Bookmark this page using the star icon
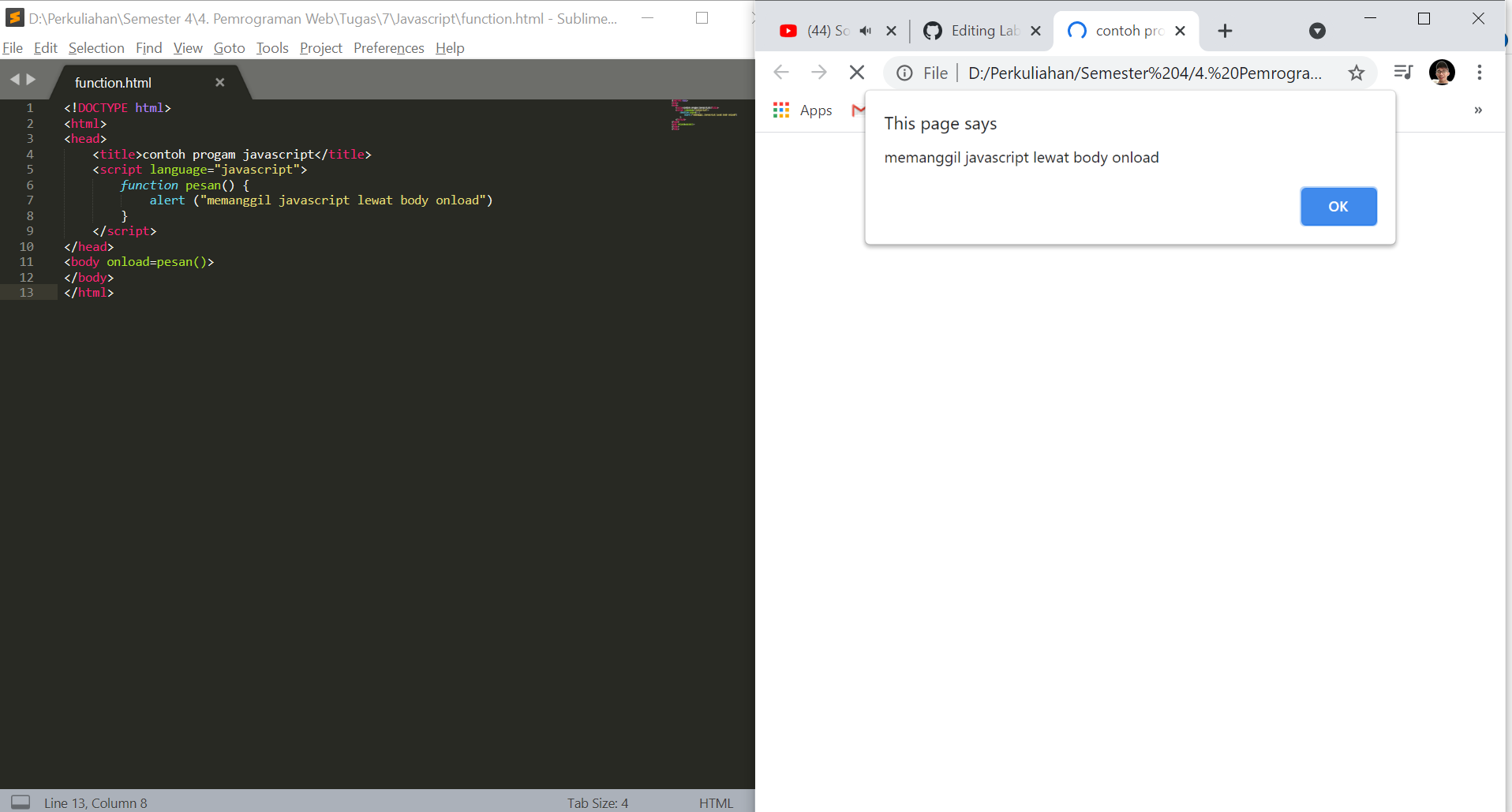 [1357, 73]
